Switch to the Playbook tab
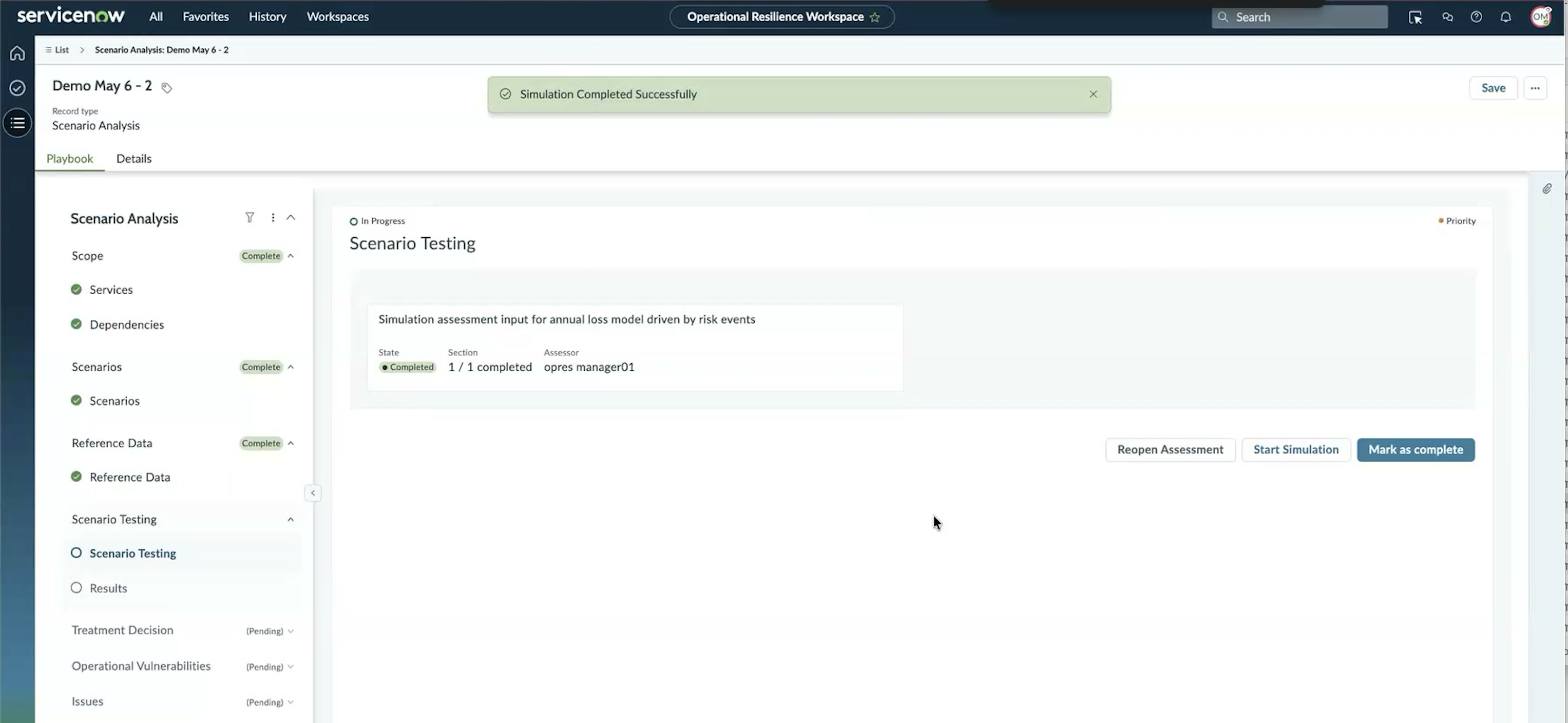Viewport: 1568px width, 723px height. [x=69, y=159]
